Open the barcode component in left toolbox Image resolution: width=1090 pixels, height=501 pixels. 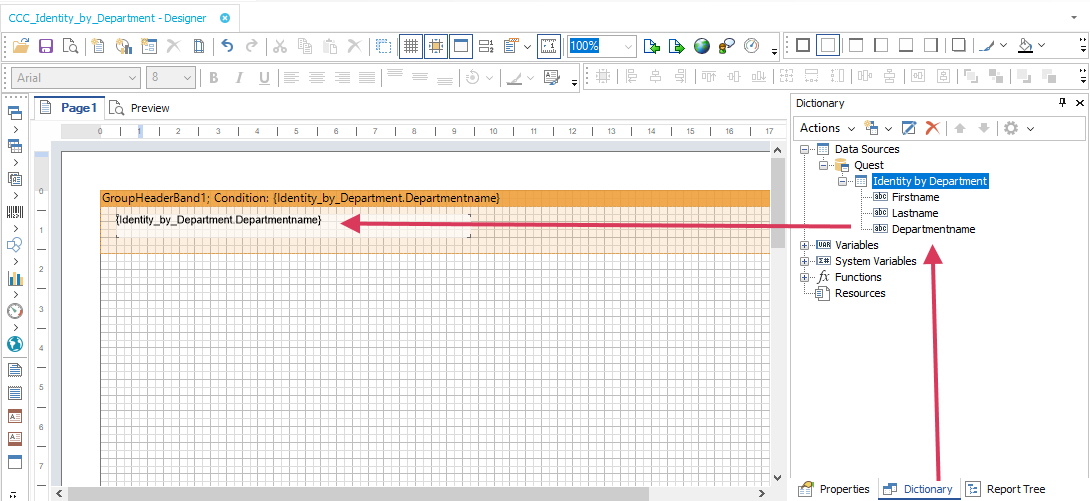15,211
